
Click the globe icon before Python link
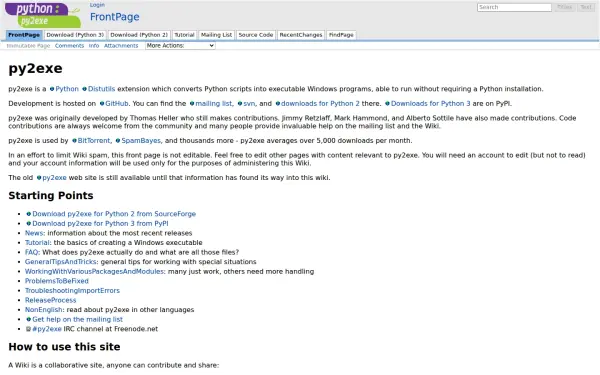pyautogui.click(x=52, y=89)
